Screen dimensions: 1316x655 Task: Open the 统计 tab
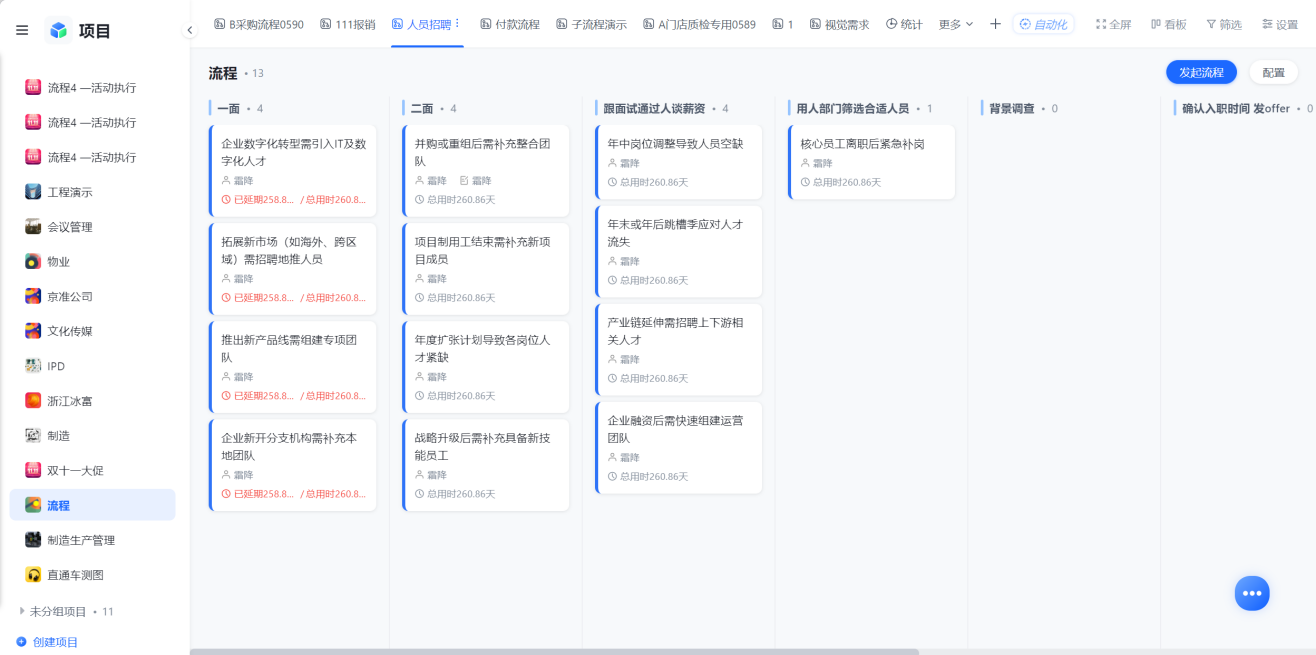coord(904,24)
